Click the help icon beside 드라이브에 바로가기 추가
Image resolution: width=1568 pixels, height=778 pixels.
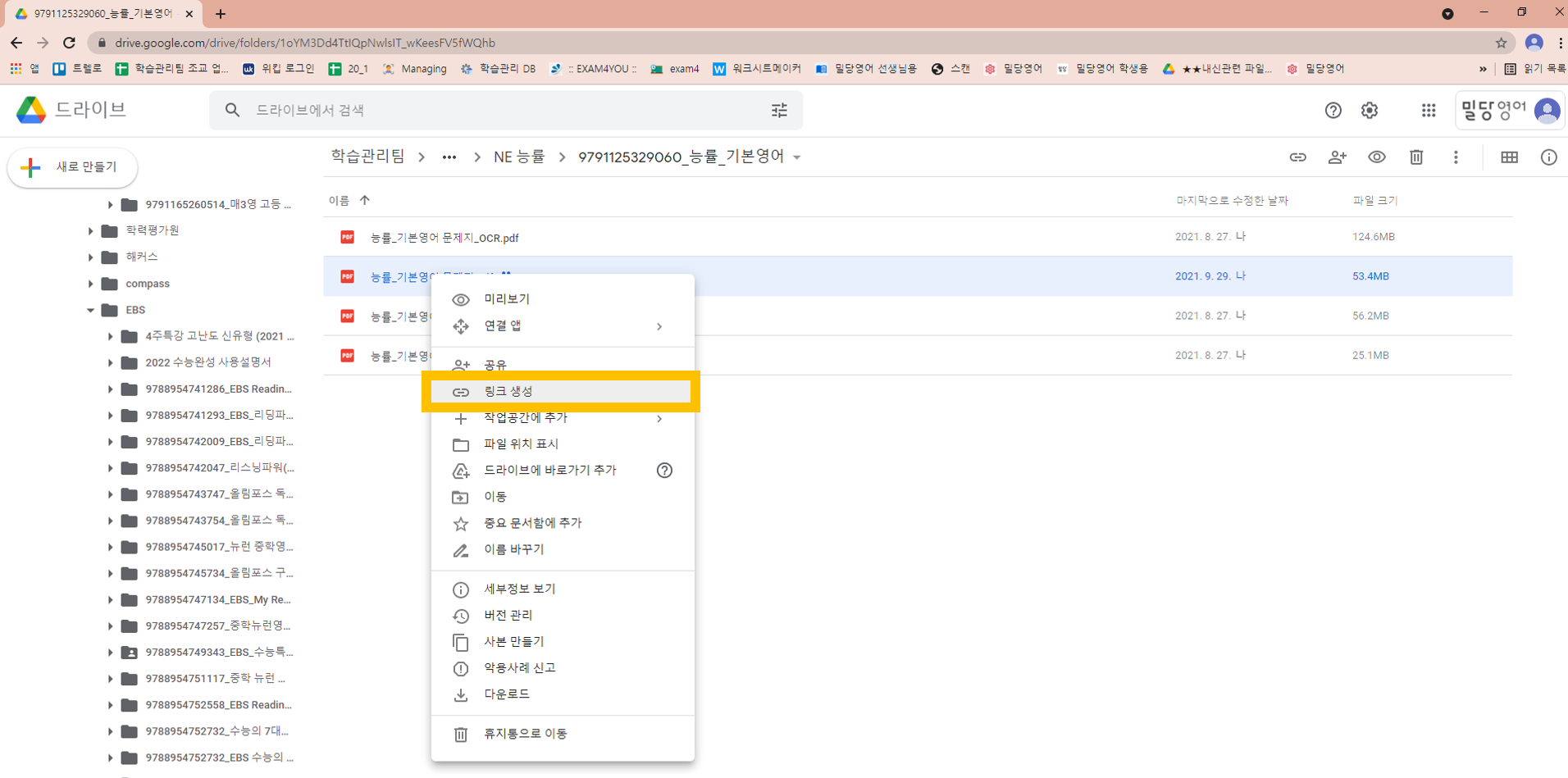click(x=664, y=471)
